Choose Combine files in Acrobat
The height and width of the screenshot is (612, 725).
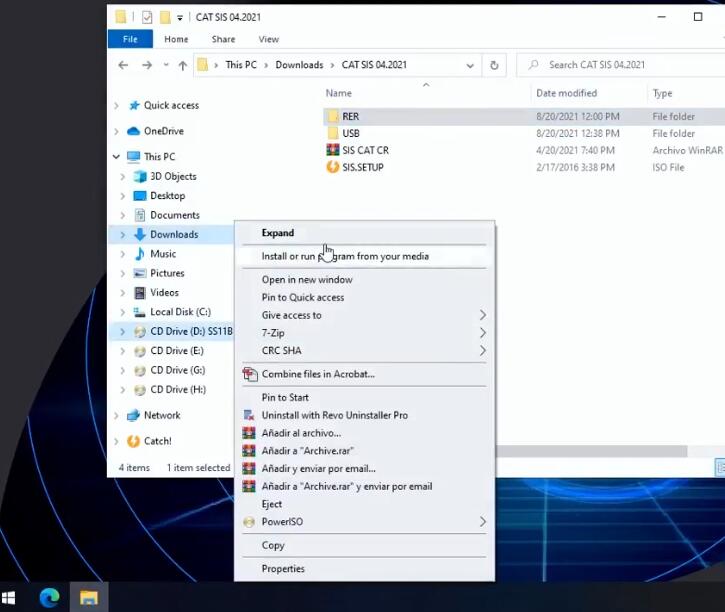coord(364,374)
